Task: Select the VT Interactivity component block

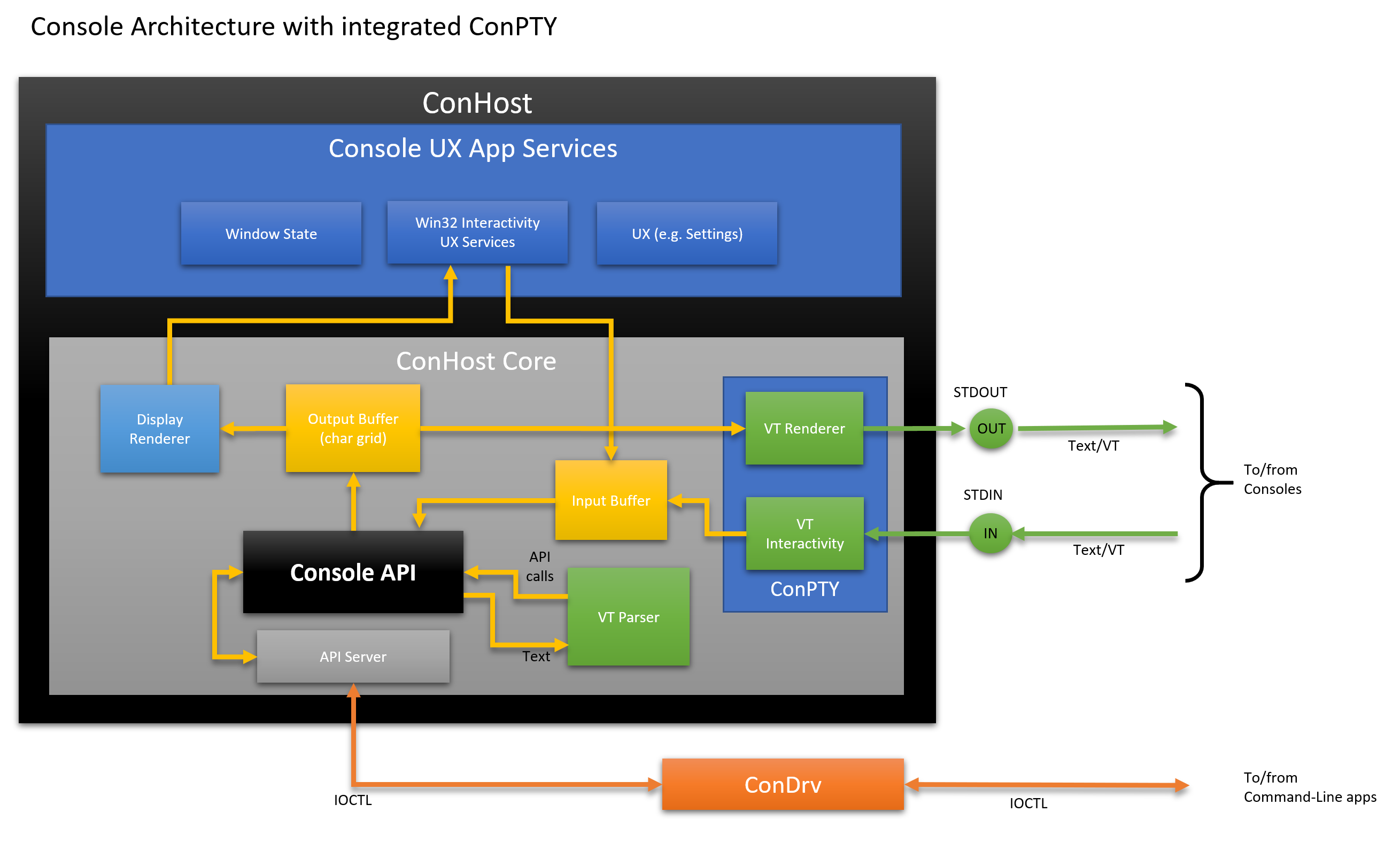Action: tap(801, 531)
